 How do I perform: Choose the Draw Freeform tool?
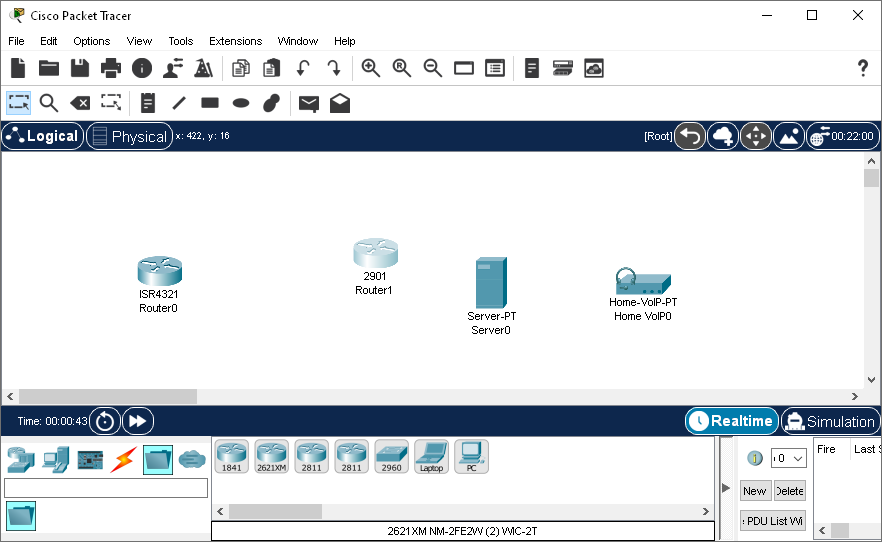[272, 103]
